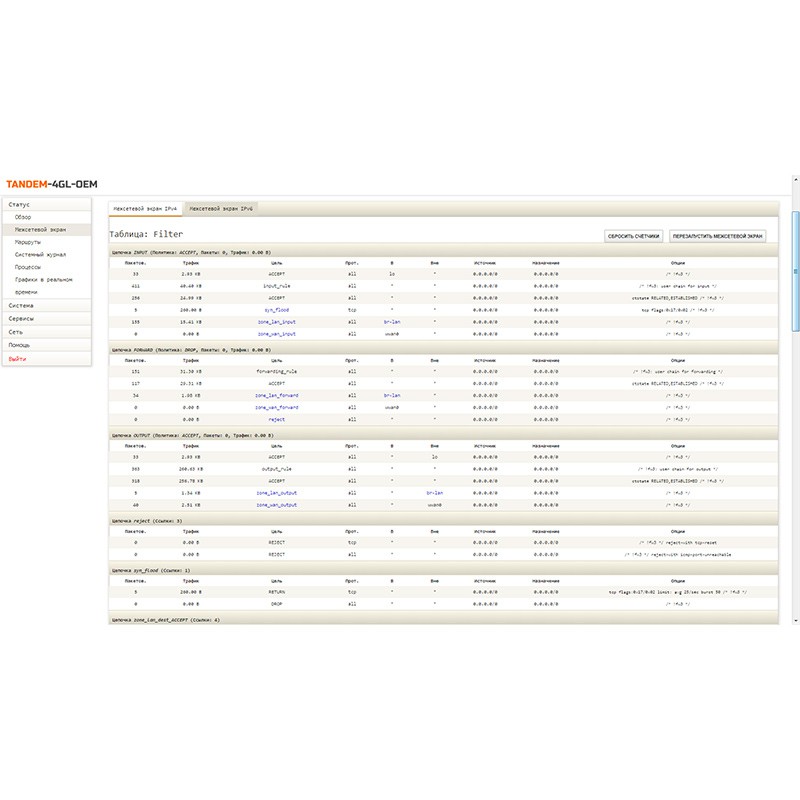This screenshot has height=800, width=800.
Task: Go to the Маршруты page
Action: [28, 242]
